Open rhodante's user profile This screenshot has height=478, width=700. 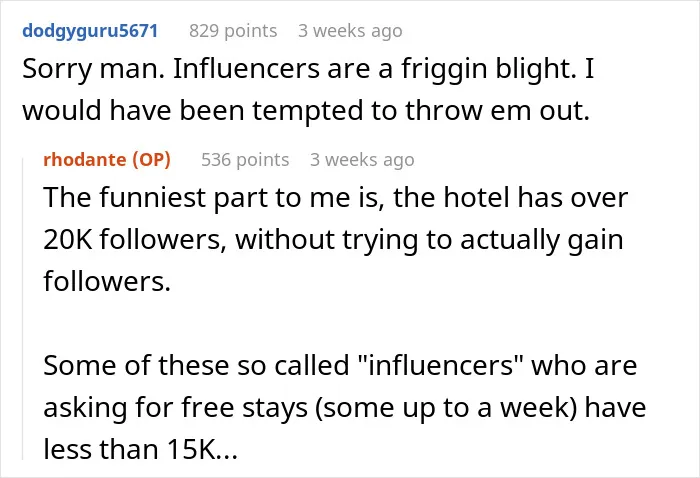pyautogui.click(x=85, y=160)
